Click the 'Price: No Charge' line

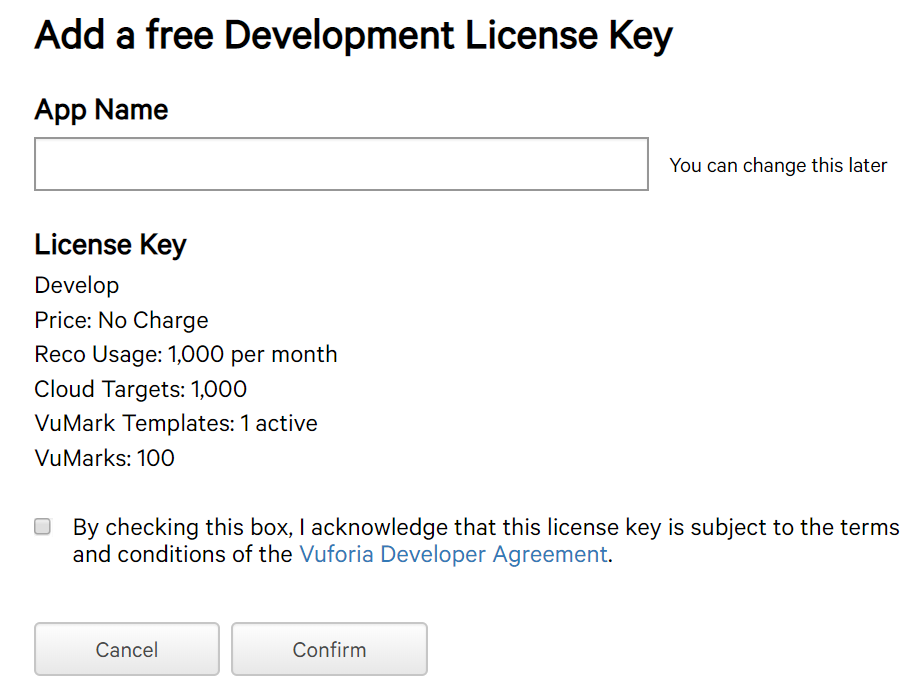[121, 321]
